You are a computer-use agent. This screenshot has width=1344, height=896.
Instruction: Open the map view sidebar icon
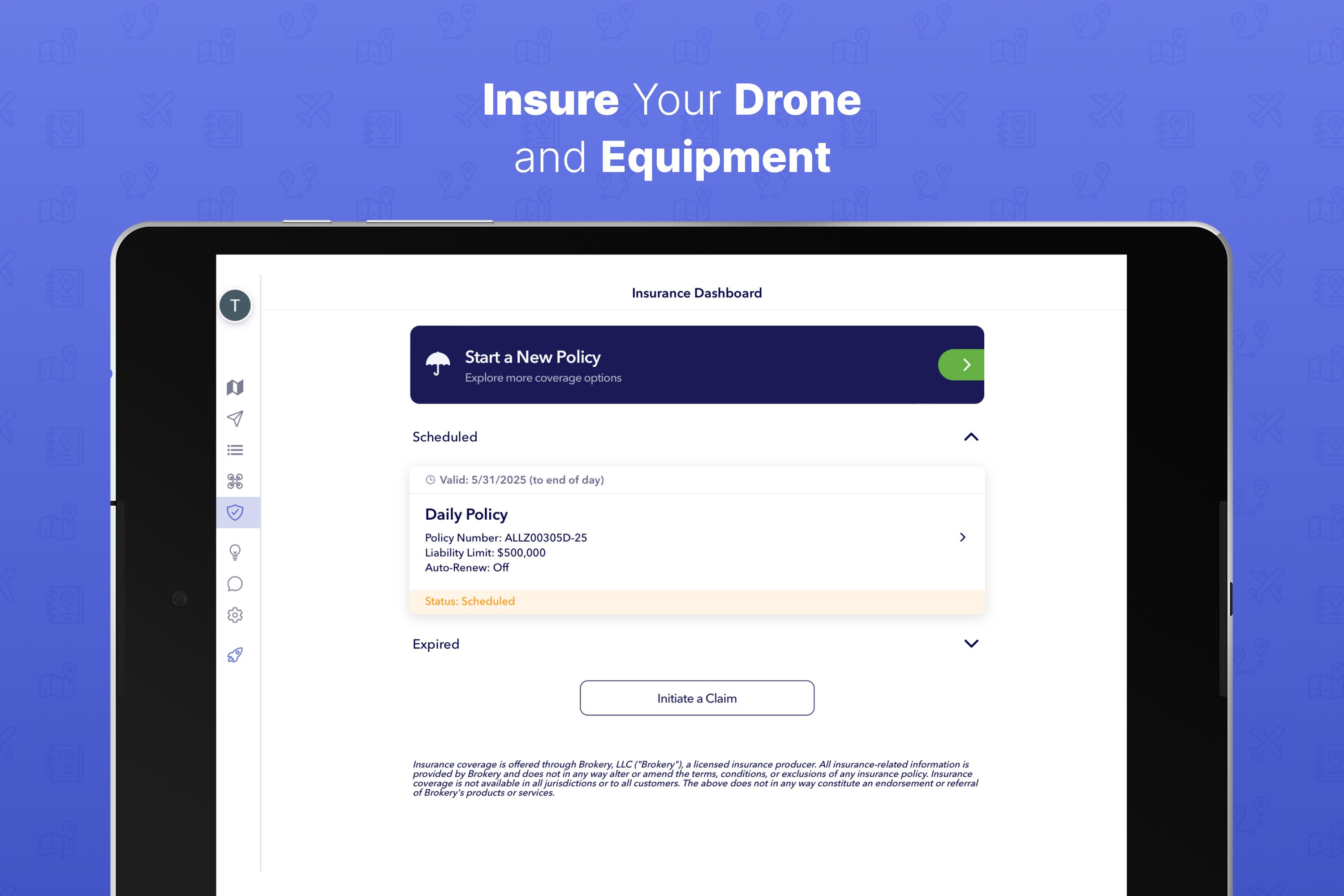click(x=235, y=388)
